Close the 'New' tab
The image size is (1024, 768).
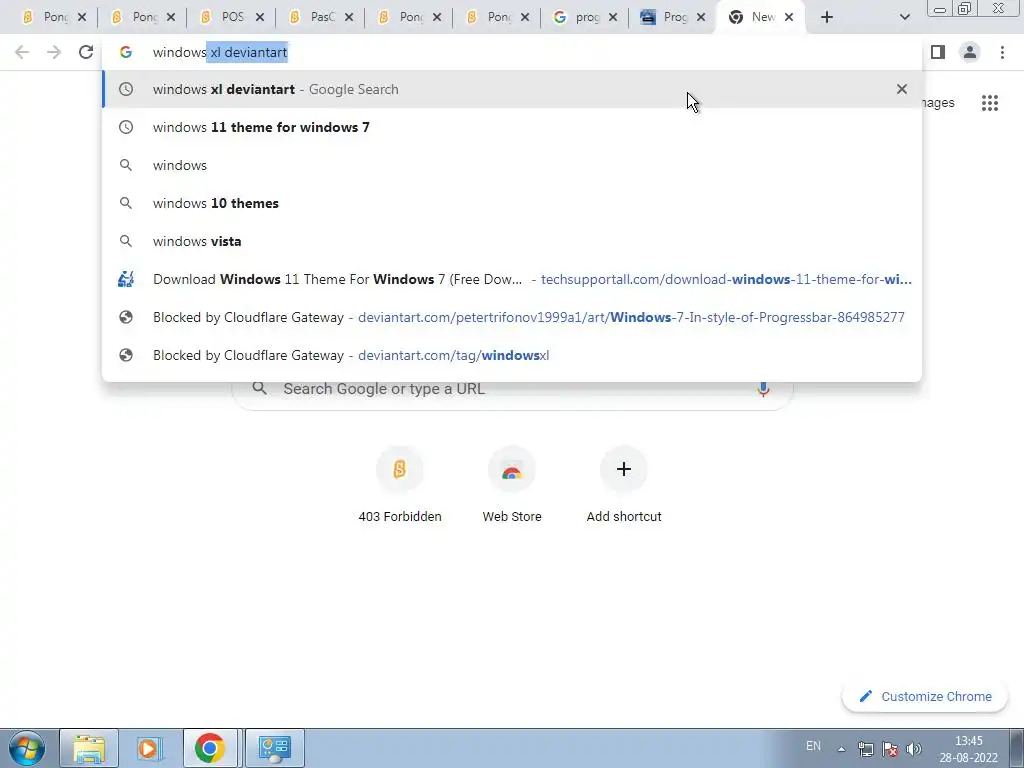pos(789,17)
